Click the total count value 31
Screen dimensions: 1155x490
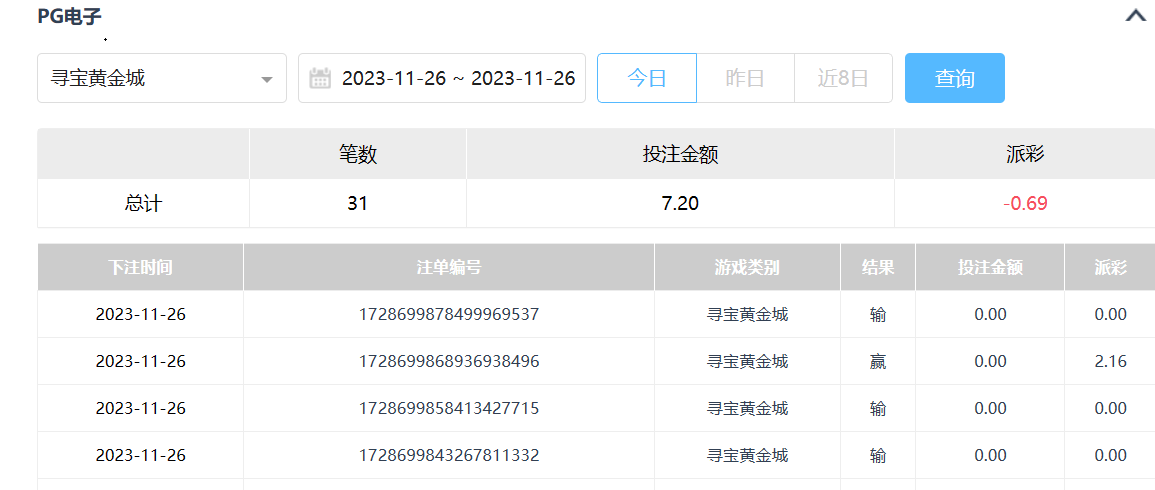[357, 203]
